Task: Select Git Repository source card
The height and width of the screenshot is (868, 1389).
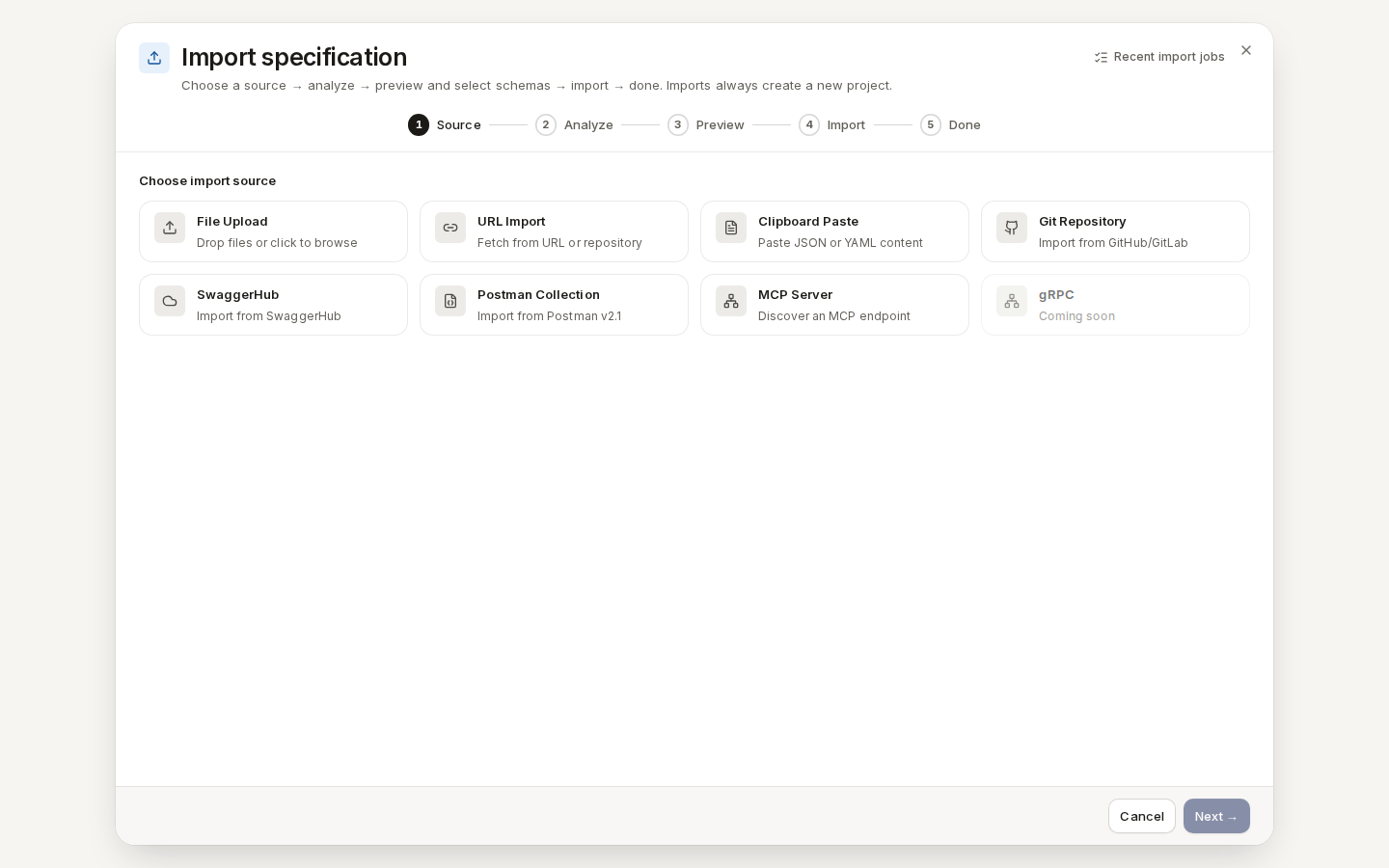Action: (1115, 231)
